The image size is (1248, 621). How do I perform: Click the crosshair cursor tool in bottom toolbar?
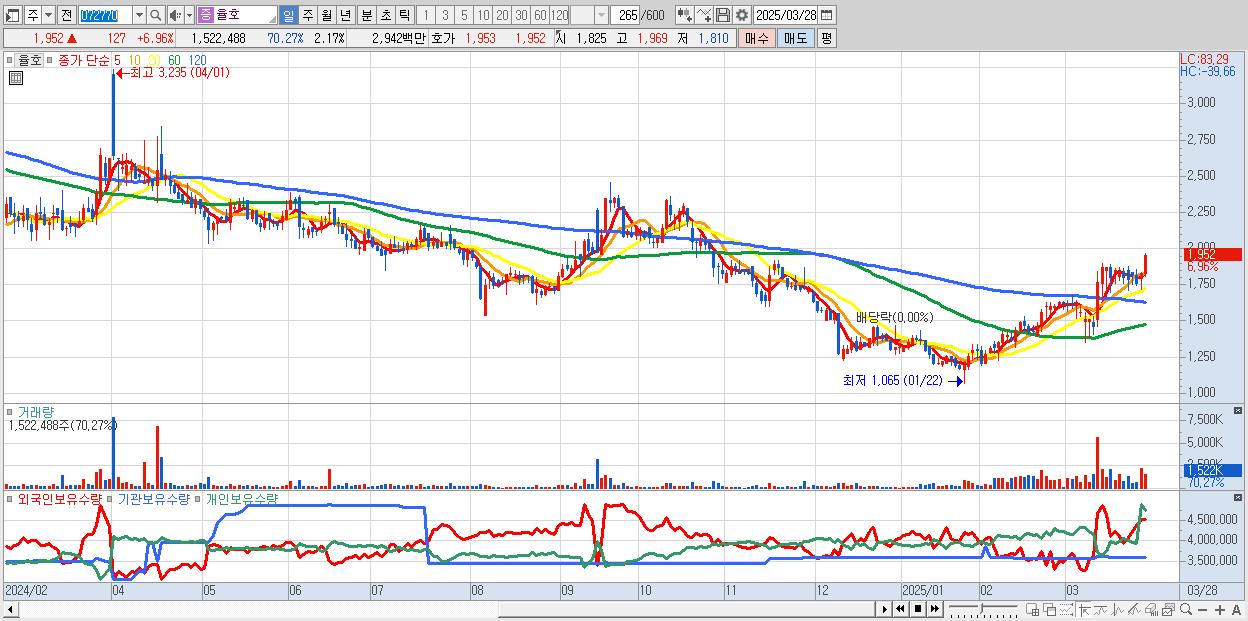pos(1084,609)
